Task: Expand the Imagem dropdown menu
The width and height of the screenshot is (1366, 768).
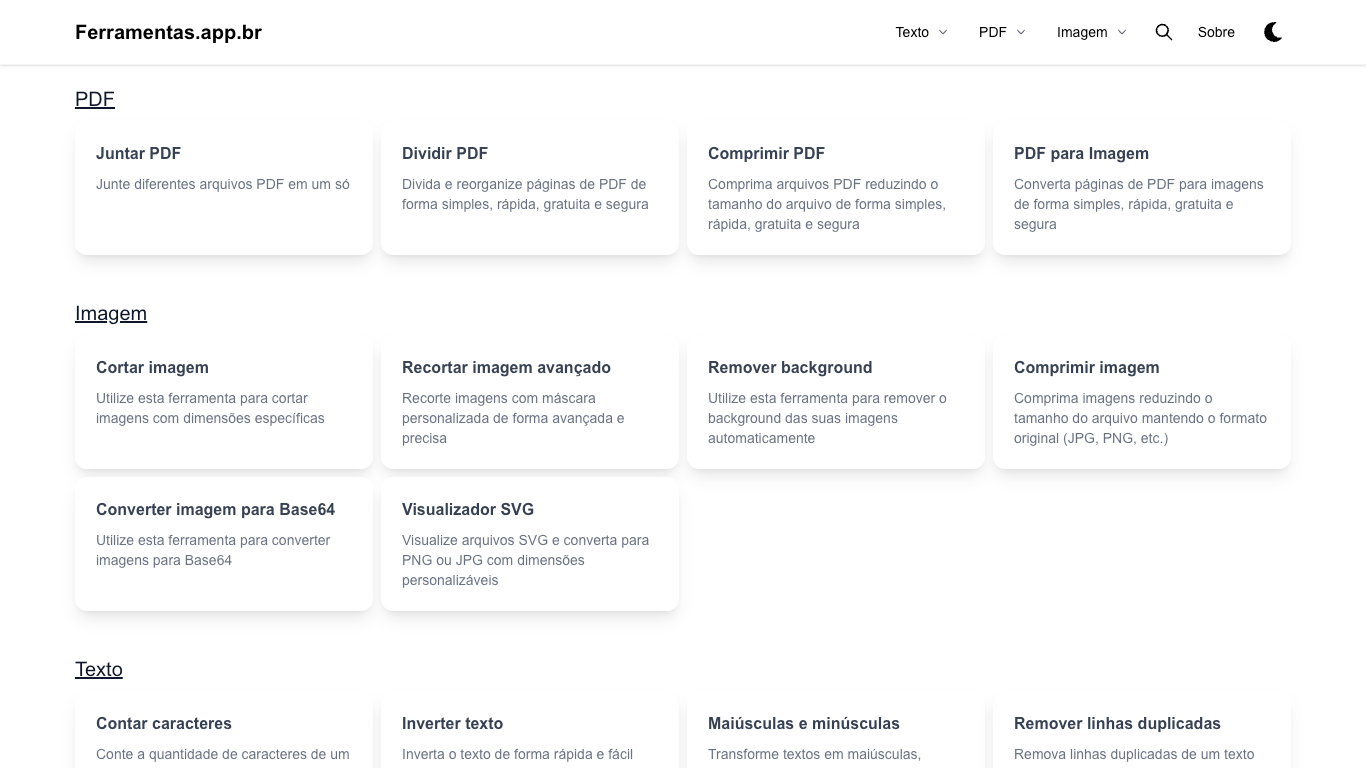Action: point(1091,32)
